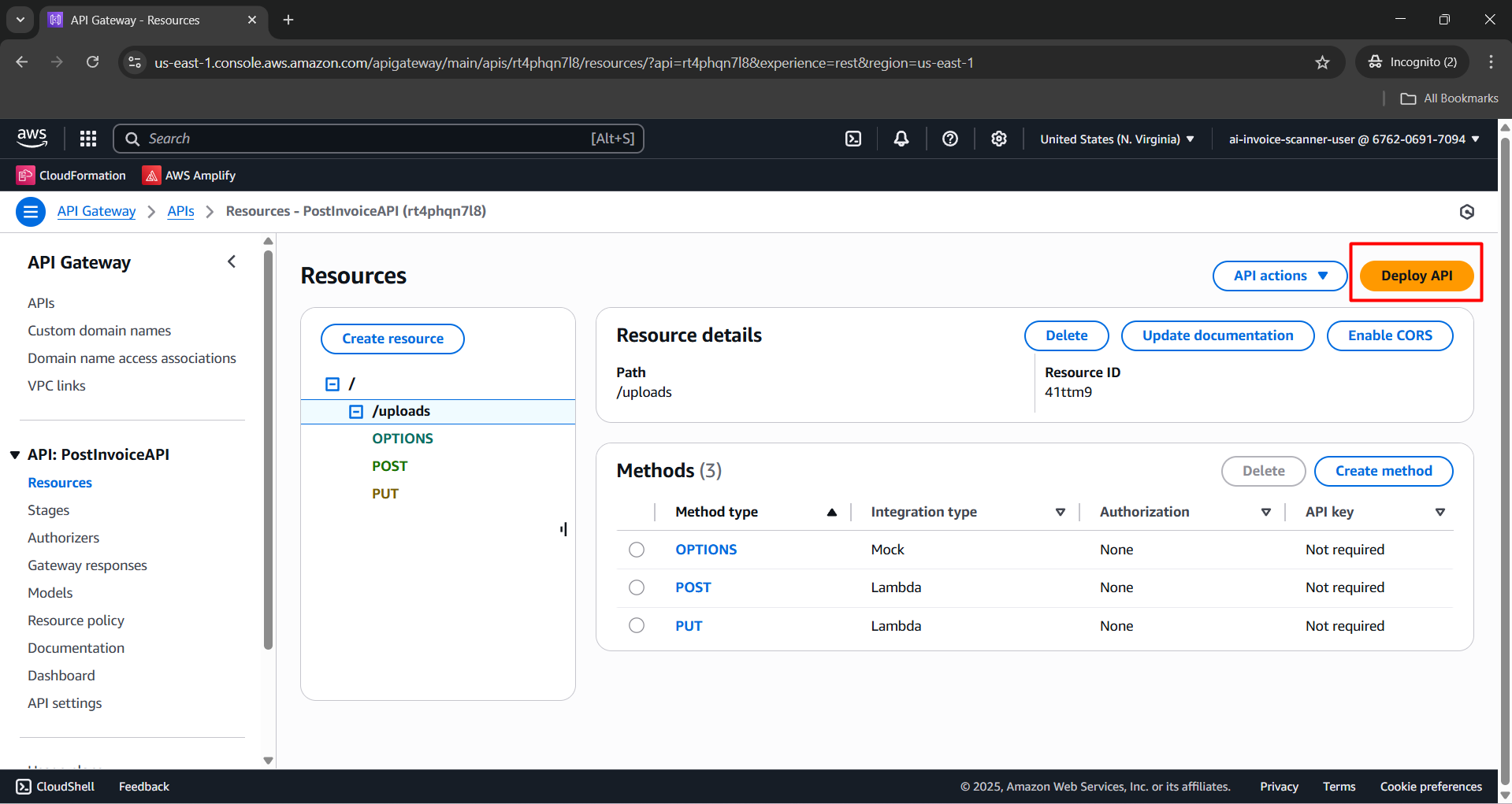Click the CloudShell terminal icon in the toolbar

(x=853, y=138)
